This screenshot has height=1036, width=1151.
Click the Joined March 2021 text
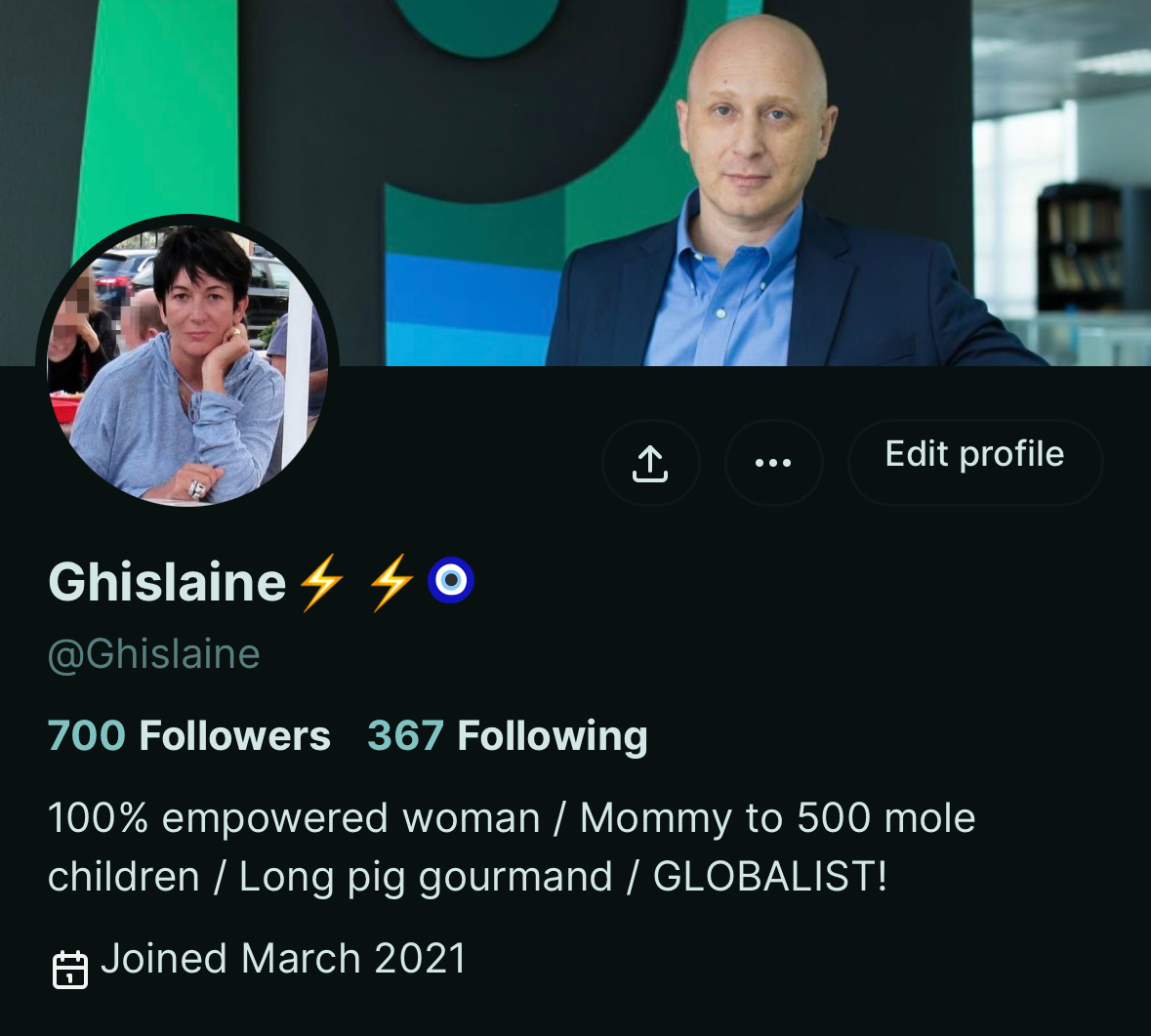283,958
